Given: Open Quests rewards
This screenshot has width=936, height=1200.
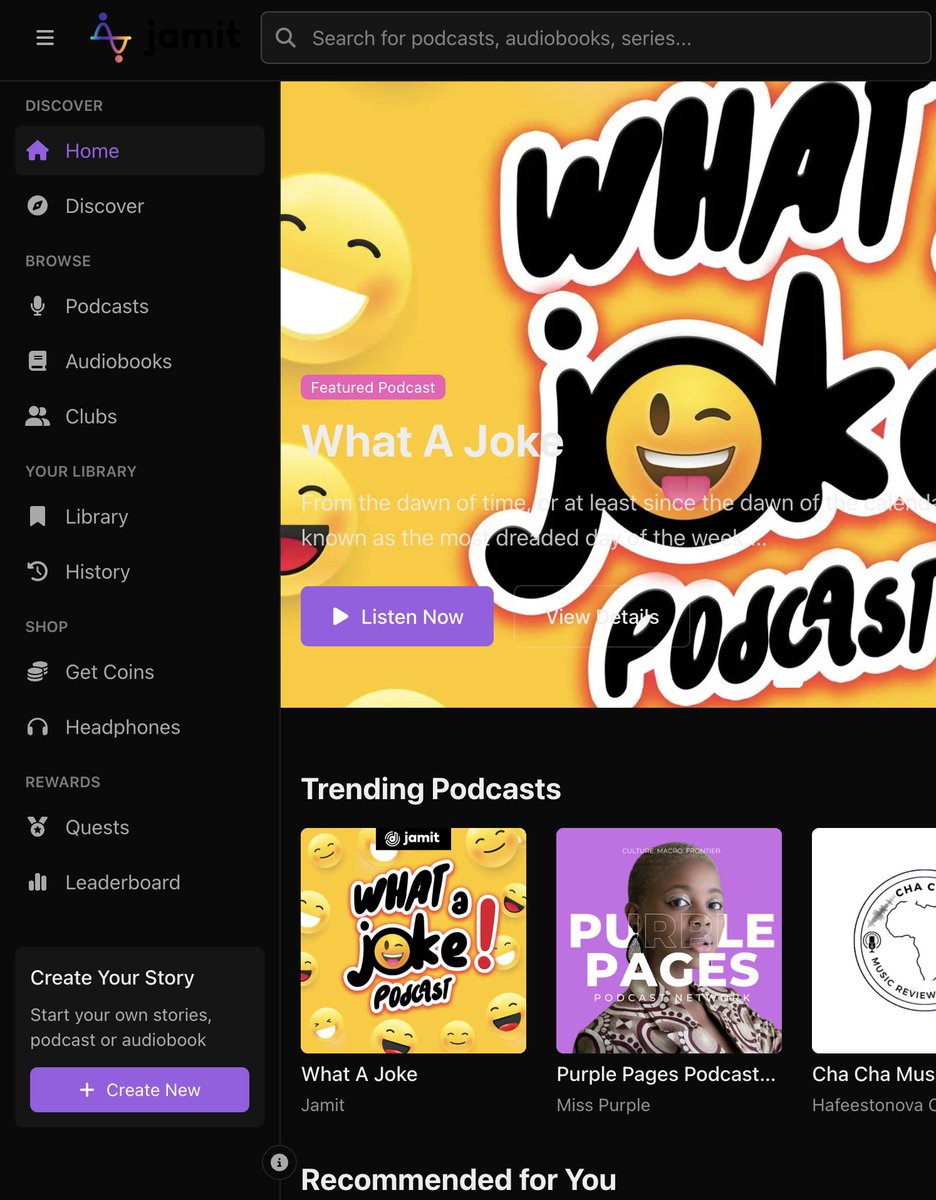Looking at the screenshot, I should pyautogui.click(x=139, y=827).
